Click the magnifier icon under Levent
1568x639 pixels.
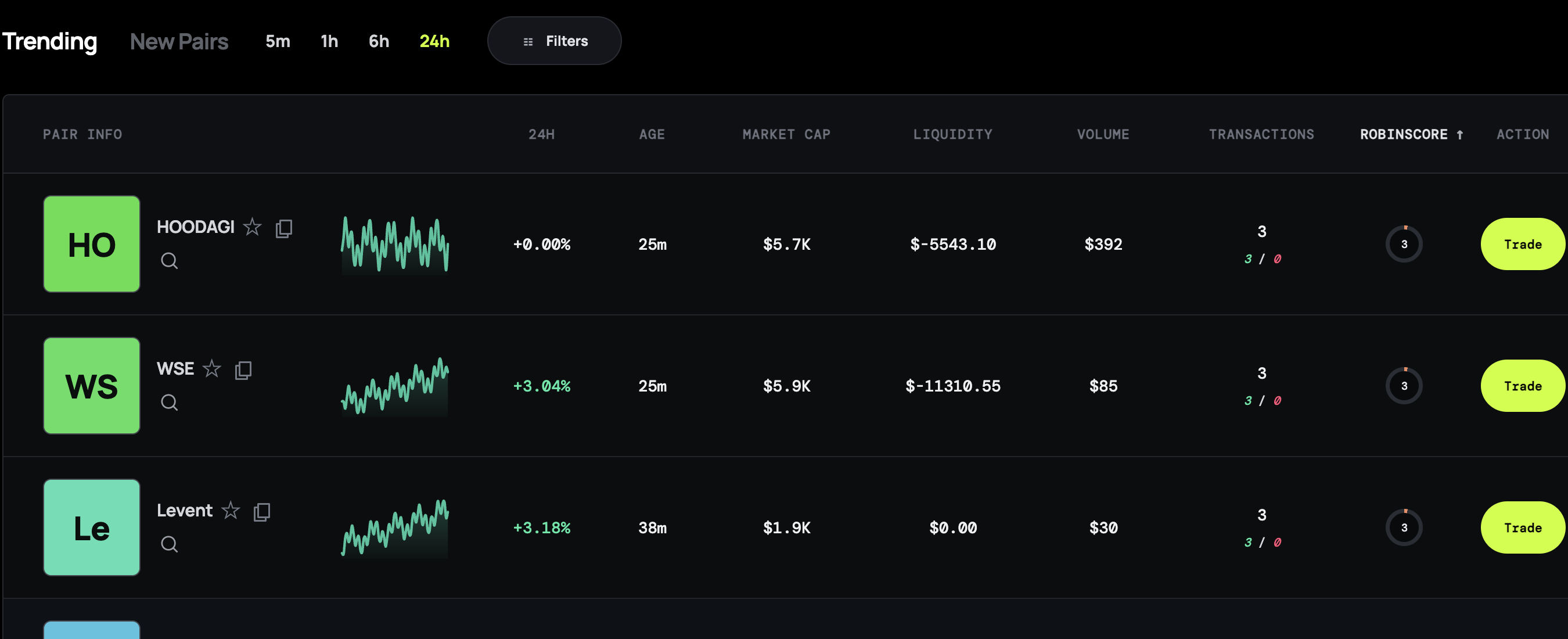169,544
